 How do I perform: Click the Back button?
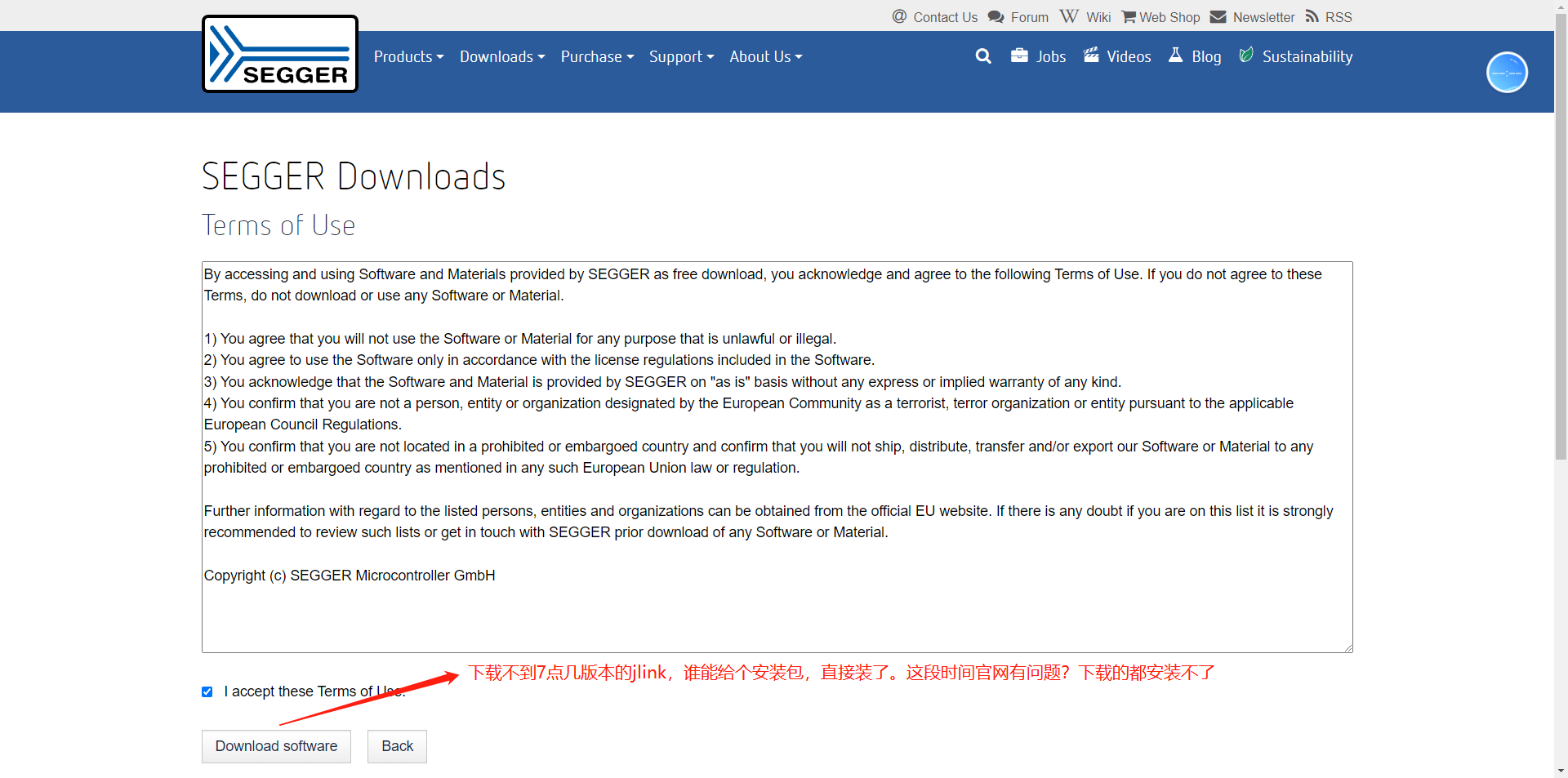[x=397, y=746]
